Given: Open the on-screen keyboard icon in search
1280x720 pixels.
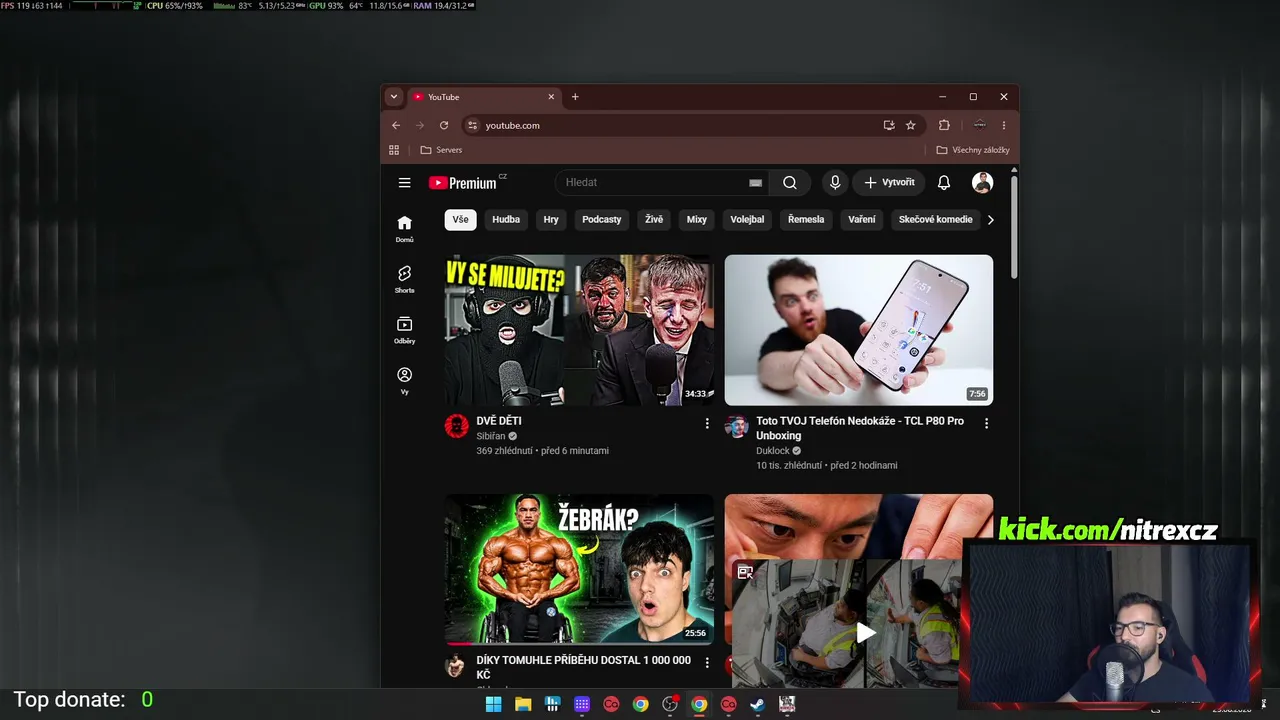Looking at the screenshot, I should [x=755, y=183].
